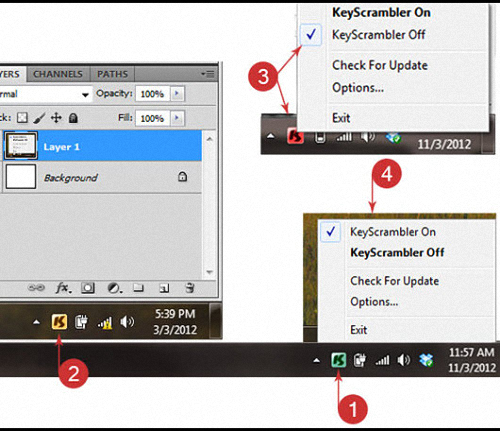Screen dimensions: 500x431
Task: Toggle lock transparent pixels icon
Action: (22, 118)
